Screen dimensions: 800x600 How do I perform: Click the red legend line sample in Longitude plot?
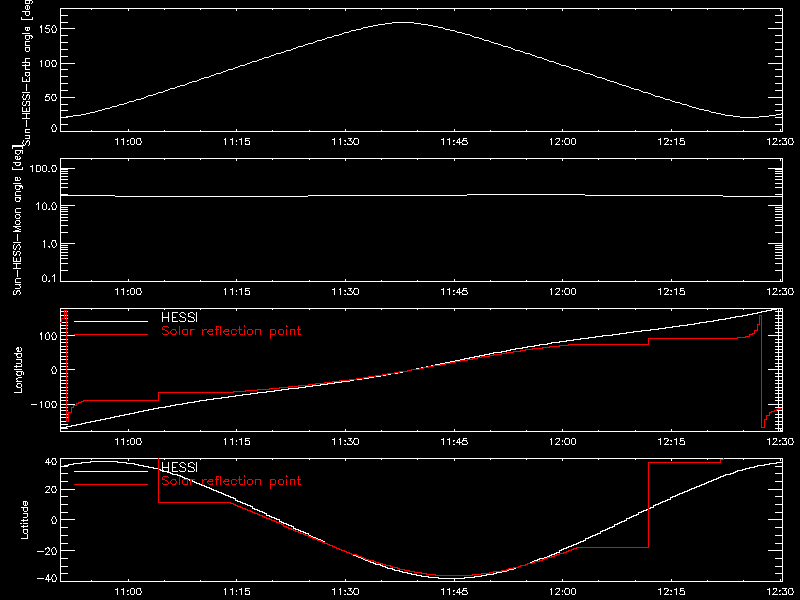111,335
